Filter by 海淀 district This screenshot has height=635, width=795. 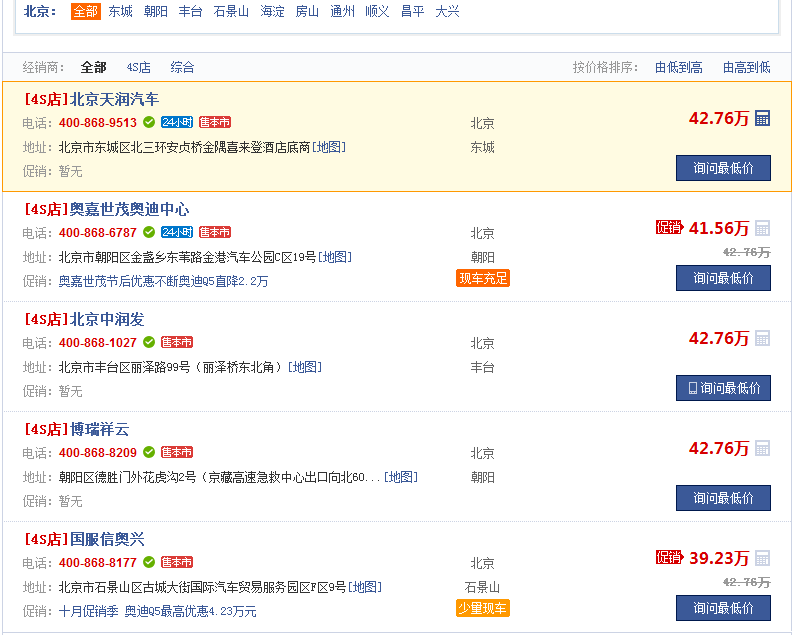coord(272,11)
